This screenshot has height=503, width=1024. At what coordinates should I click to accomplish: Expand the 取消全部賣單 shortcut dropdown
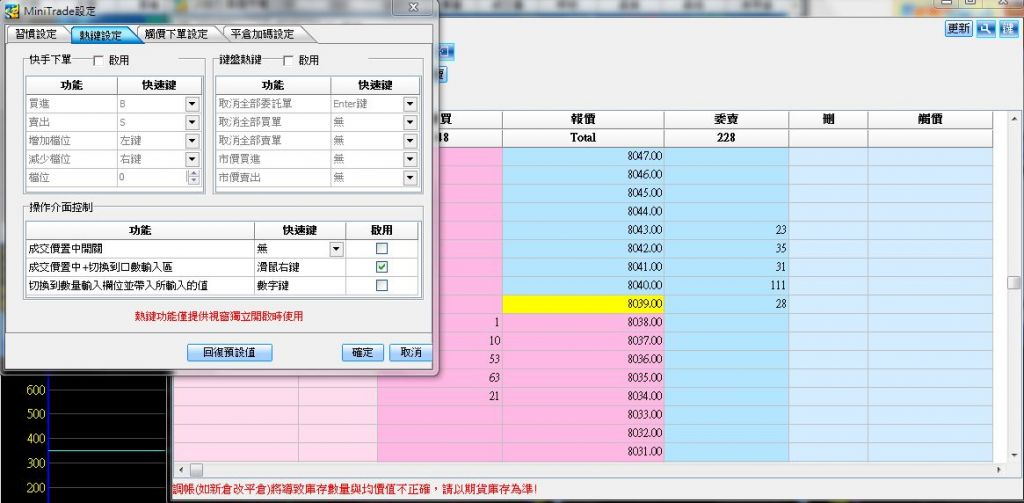tap(410, 140)
